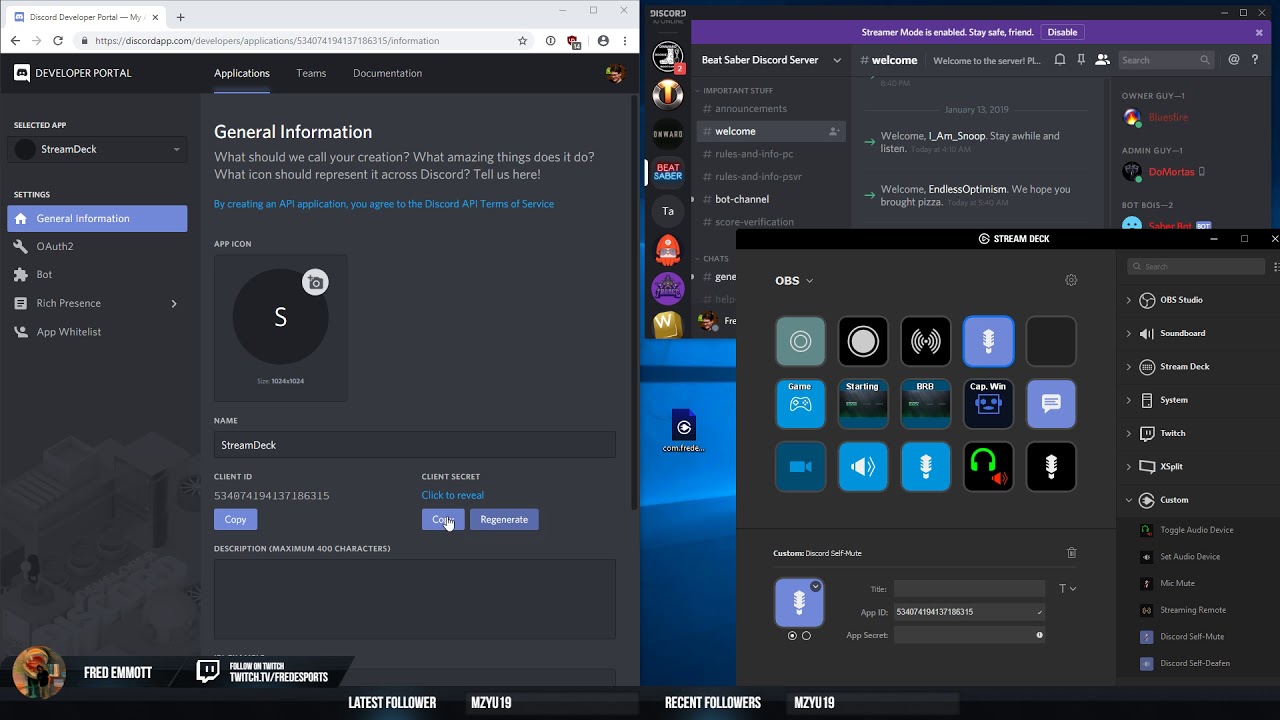The height and width of the screenshot is (720, 1280).
Task: Show pinned messages in Discord
Action: [x=1081, y=60]
